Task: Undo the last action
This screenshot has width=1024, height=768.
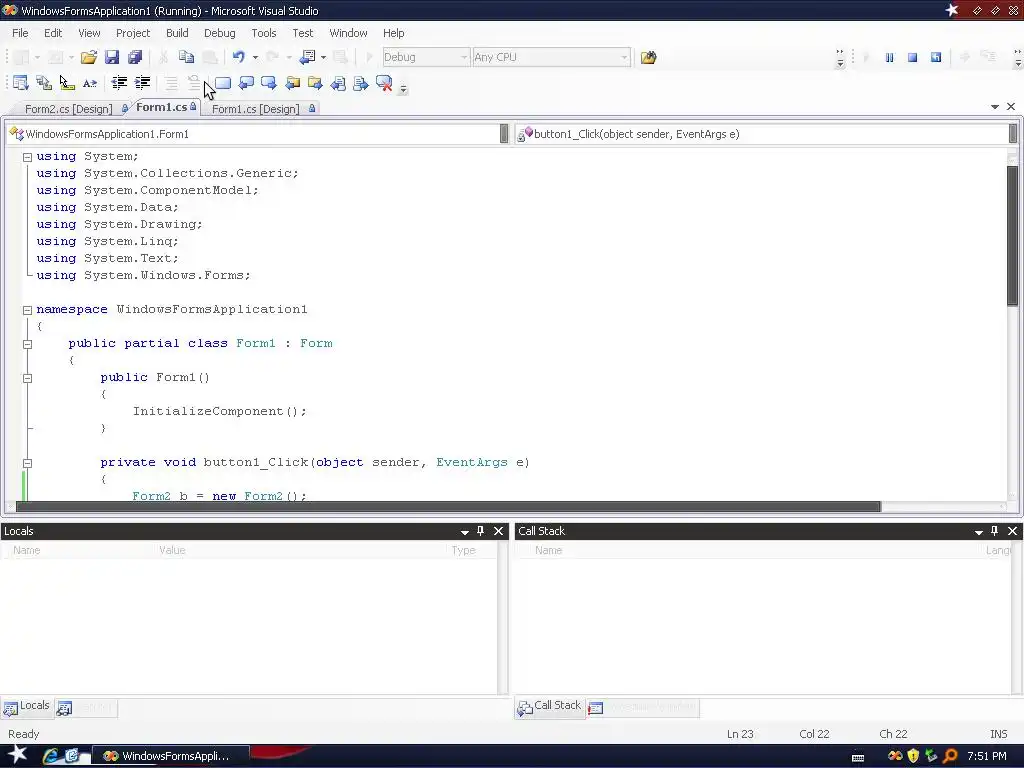Action: 238,57
